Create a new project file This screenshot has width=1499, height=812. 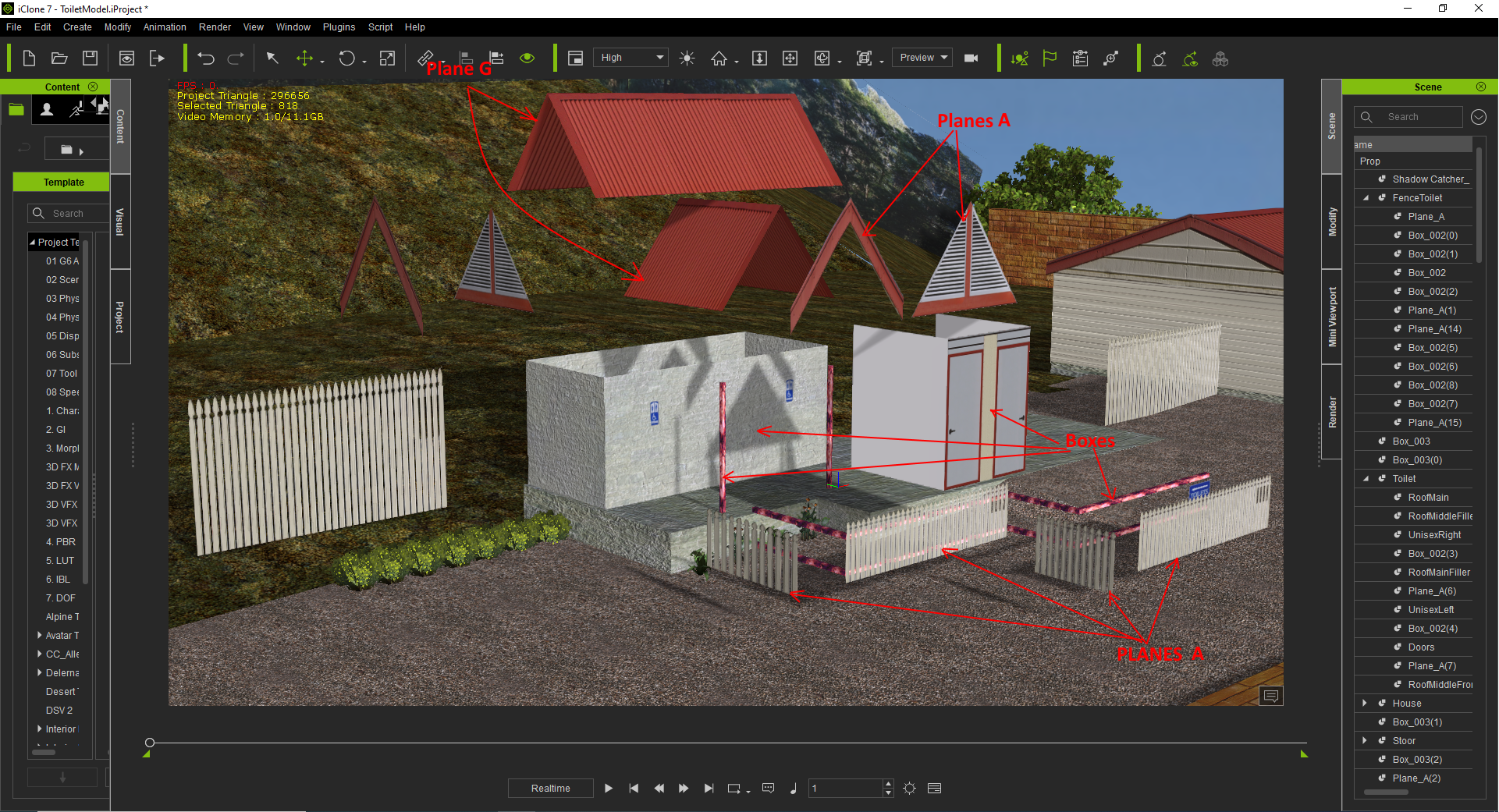(29, 59)
